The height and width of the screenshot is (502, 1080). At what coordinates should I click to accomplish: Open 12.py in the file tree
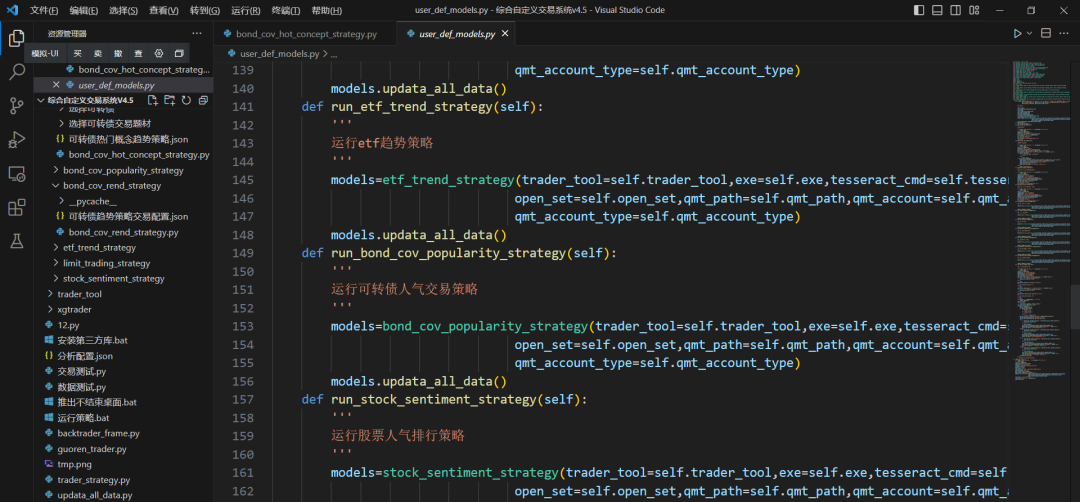tap(68, 325)
